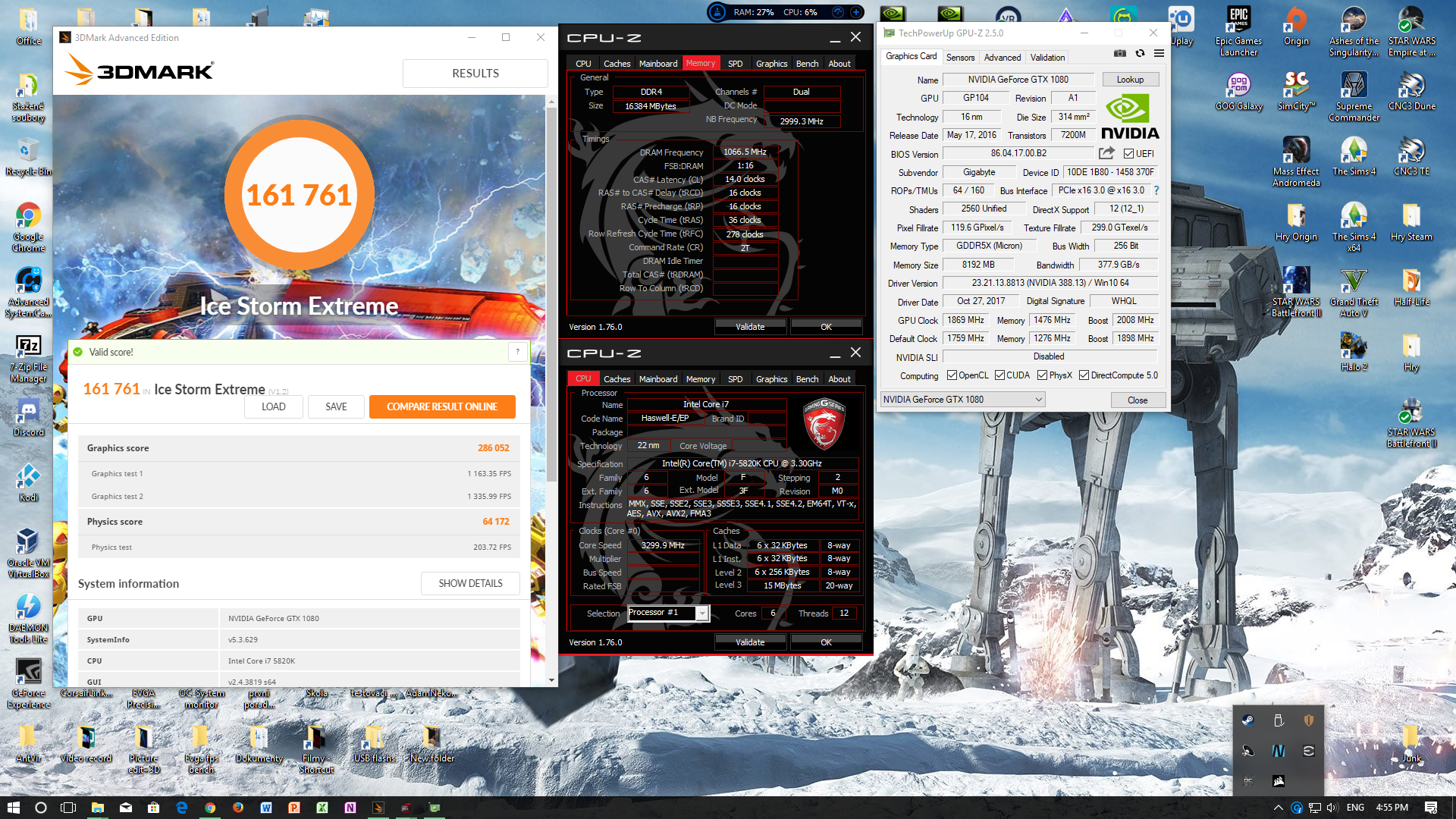Screen dimensions: 1456x819
Task: Open DAEMON Tools Lite desktop icon
Action: click(28, 618)
